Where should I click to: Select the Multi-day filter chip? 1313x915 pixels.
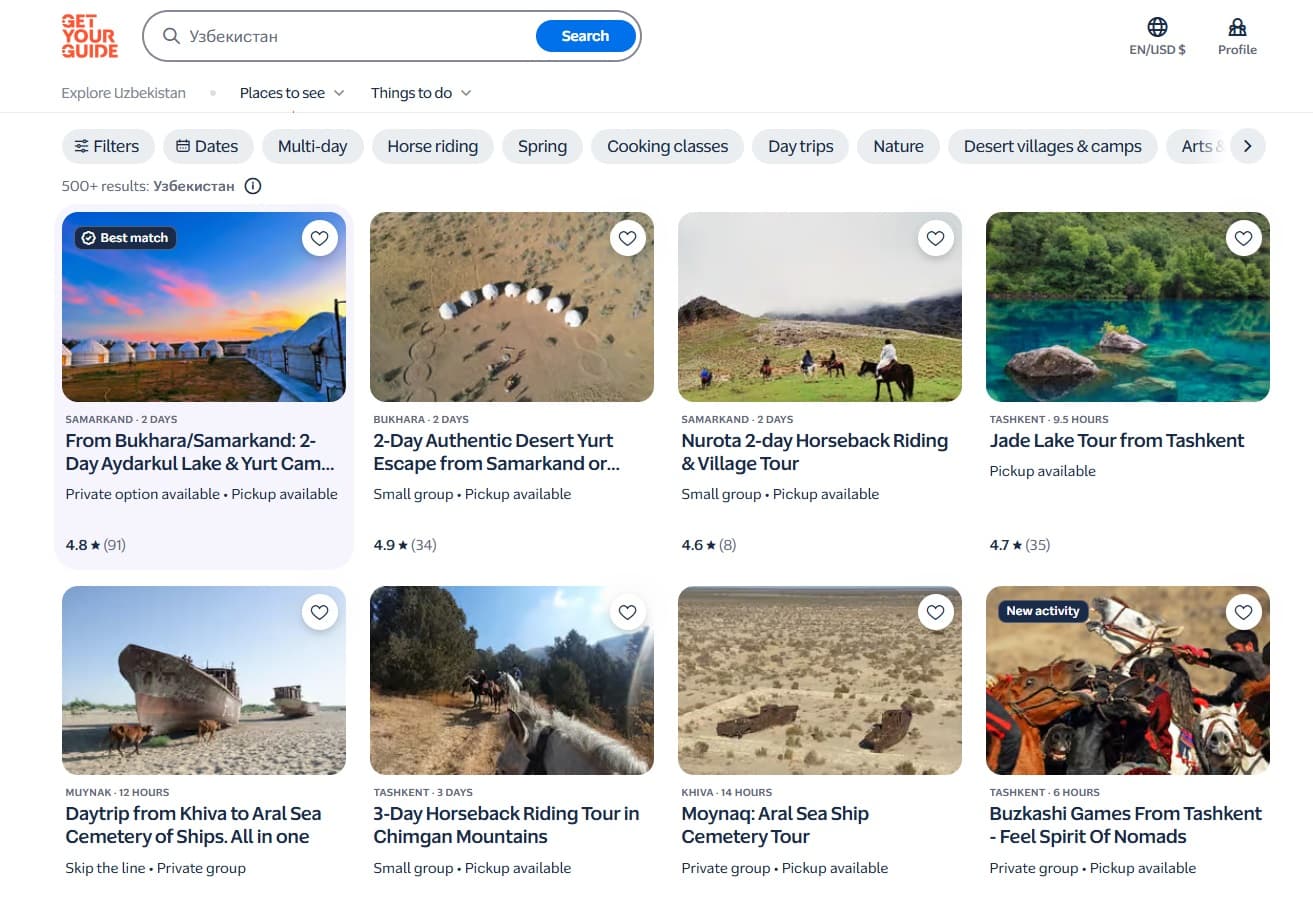click(x=313, y=146)
